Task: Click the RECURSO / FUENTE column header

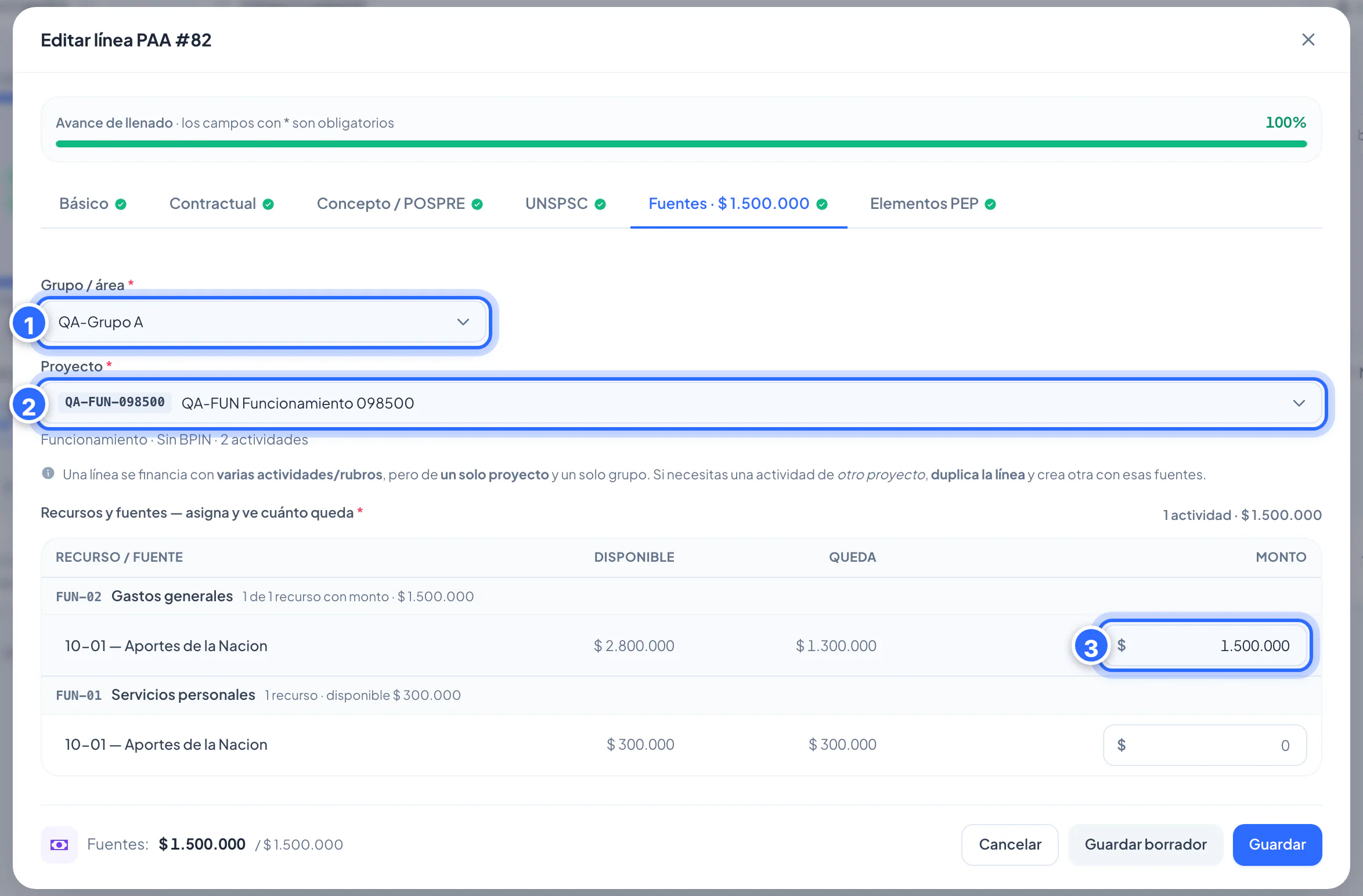Action: click(119, 557)
